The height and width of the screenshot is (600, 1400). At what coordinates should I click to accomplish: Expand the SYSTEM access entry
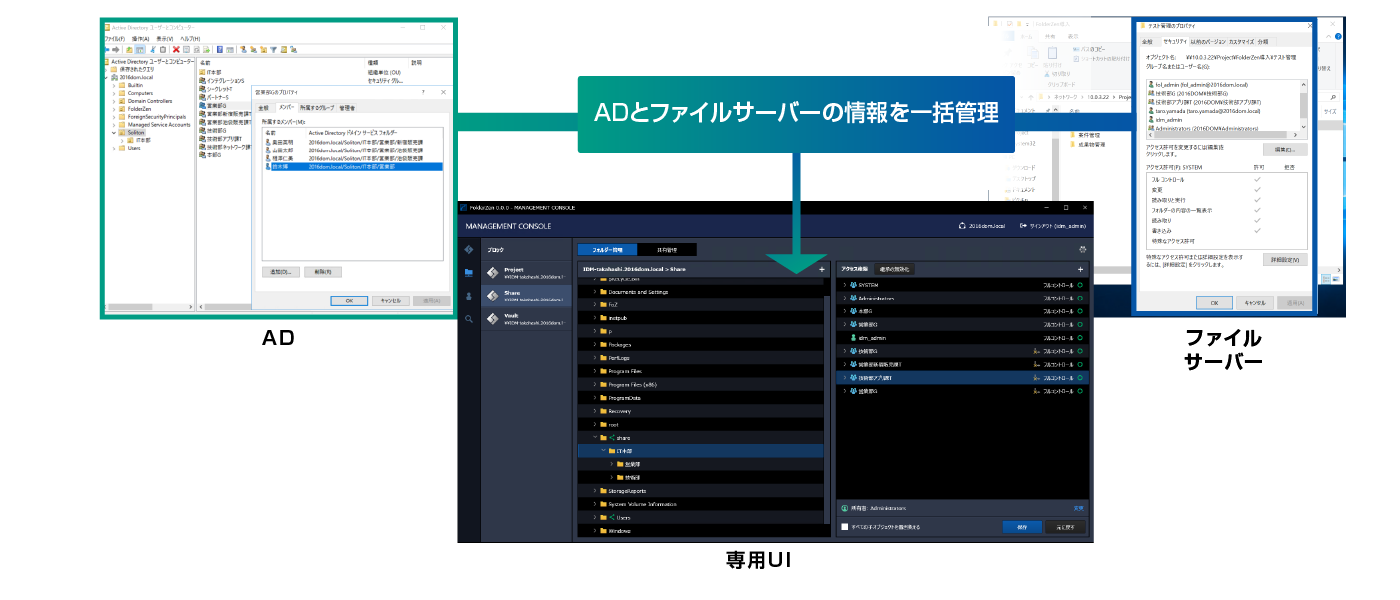[845, 285]
